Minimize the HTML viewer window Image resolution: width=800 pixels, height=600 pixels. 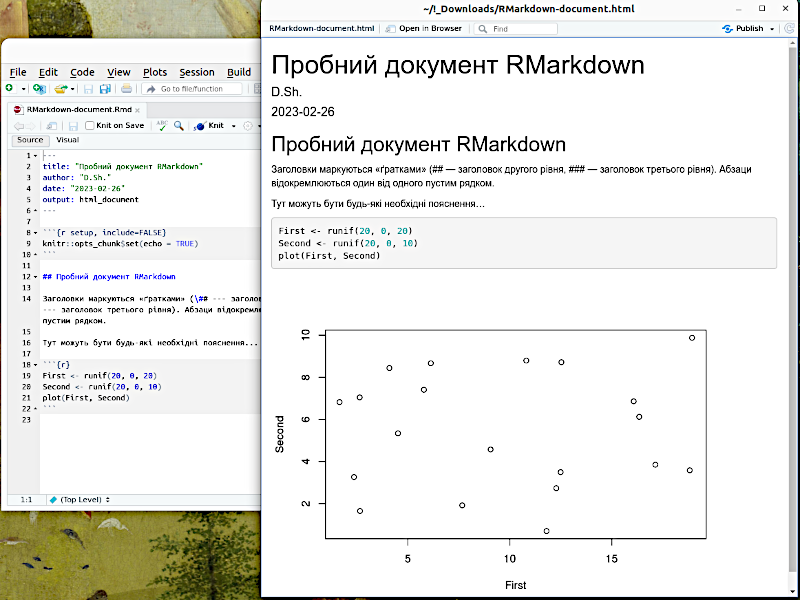pyautogui.click(x=739, y=9)
